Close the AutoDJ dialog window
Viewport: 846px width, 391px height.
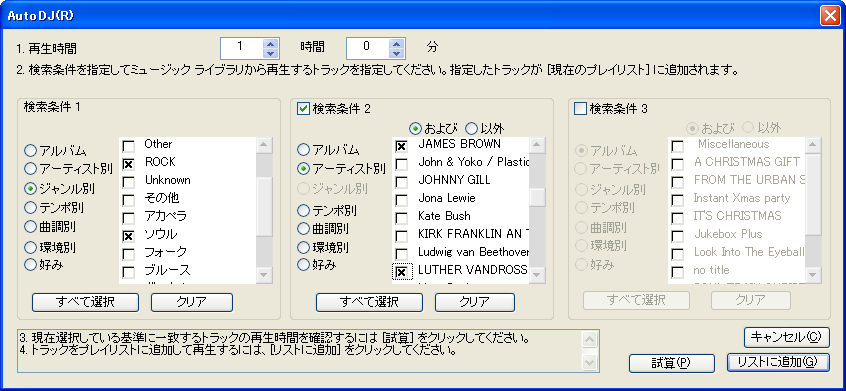829,16
